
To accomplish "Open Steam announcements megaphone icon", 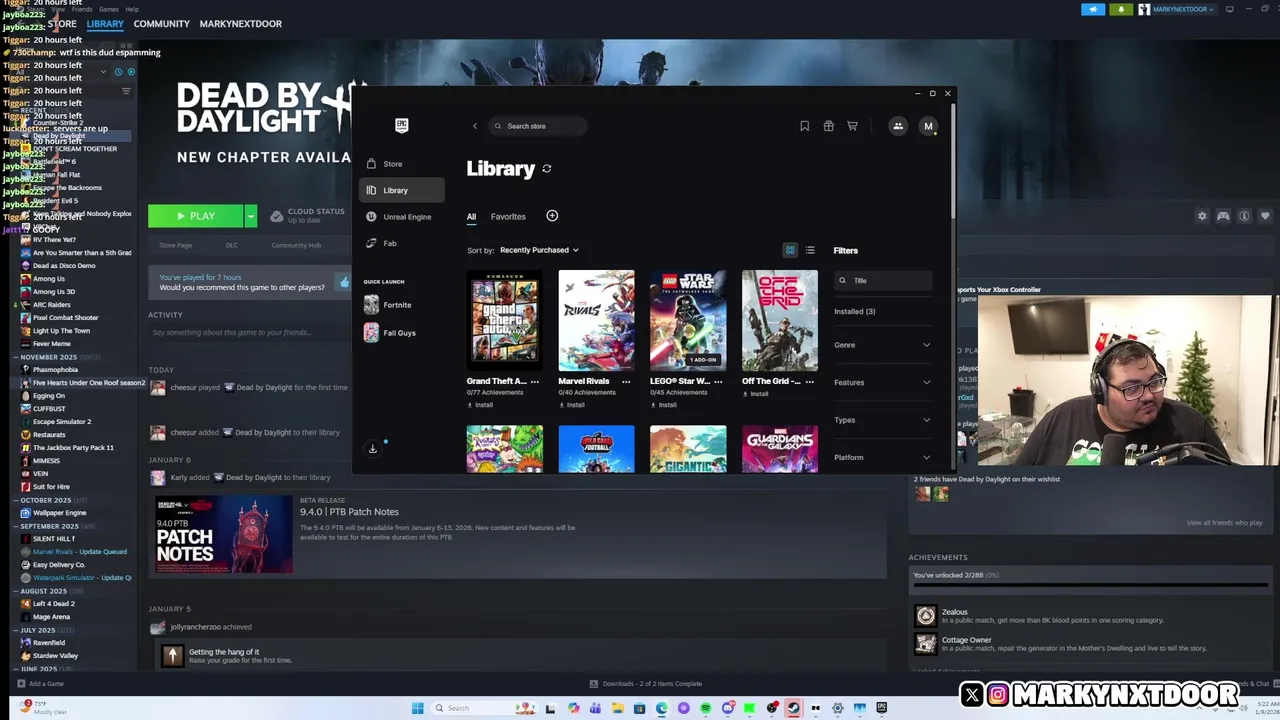I will (1093, 9).
